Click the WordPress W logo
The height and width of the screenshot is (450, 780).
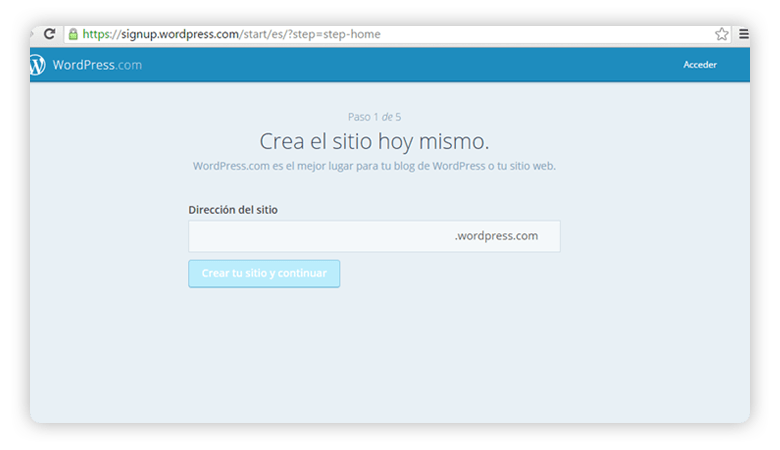(37, 65)
